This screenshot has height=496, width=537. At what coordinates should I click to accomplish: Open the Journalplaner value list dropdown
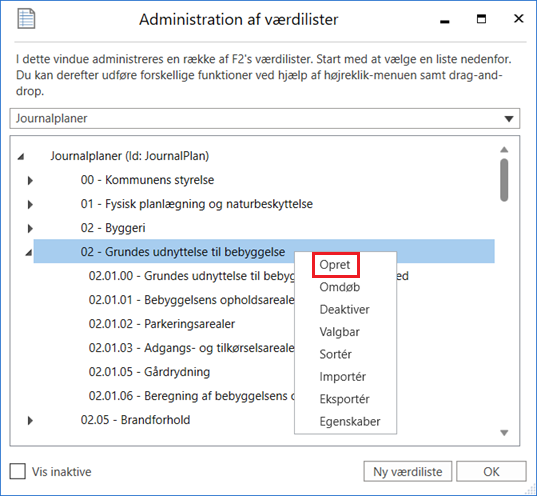click(509, 119)
